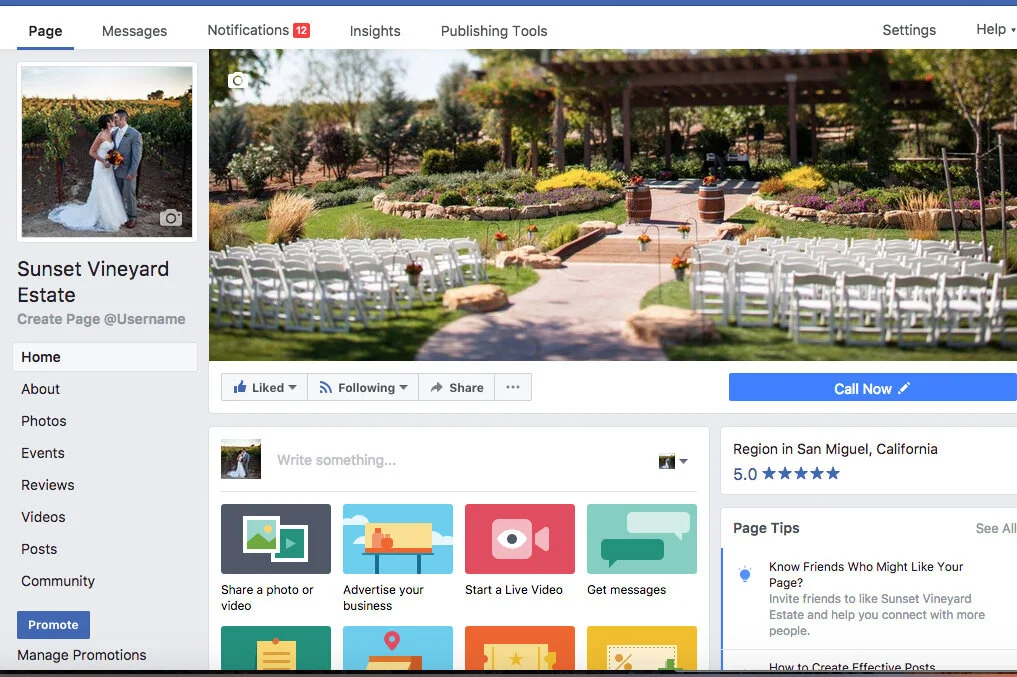Click the five-star rating stars

click(x=801, y=473)
